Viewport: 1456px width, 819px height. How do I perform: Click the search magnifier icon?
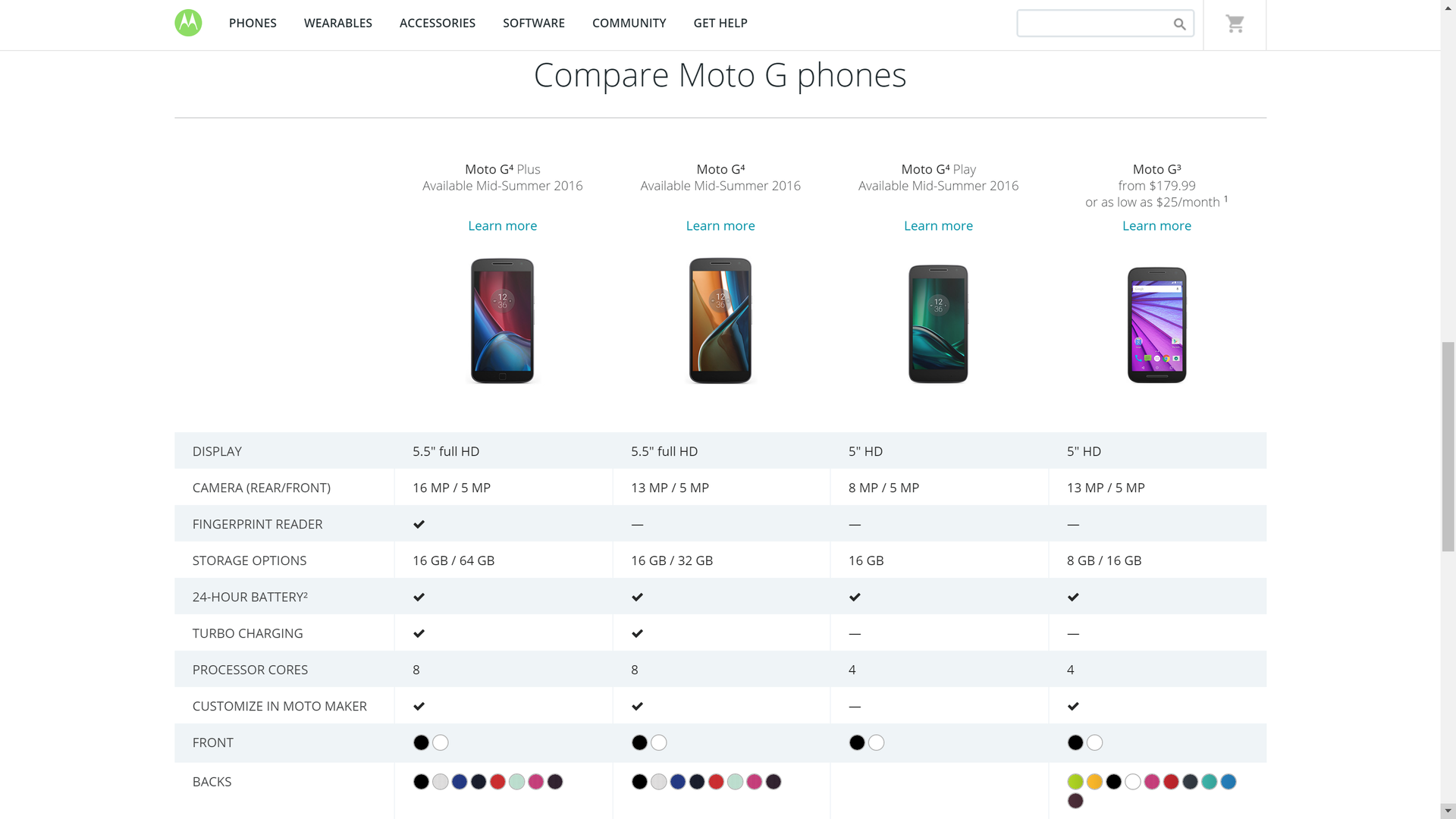tap(1179, 24)
